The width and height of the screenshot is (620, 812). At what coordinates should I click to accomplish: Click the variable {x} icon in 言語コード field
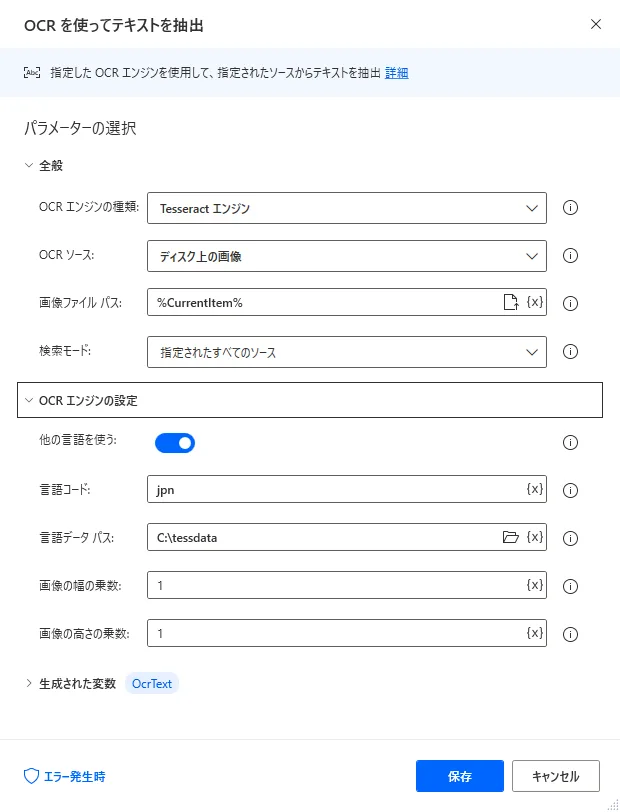pyautogui.click(x=535, y=490)
